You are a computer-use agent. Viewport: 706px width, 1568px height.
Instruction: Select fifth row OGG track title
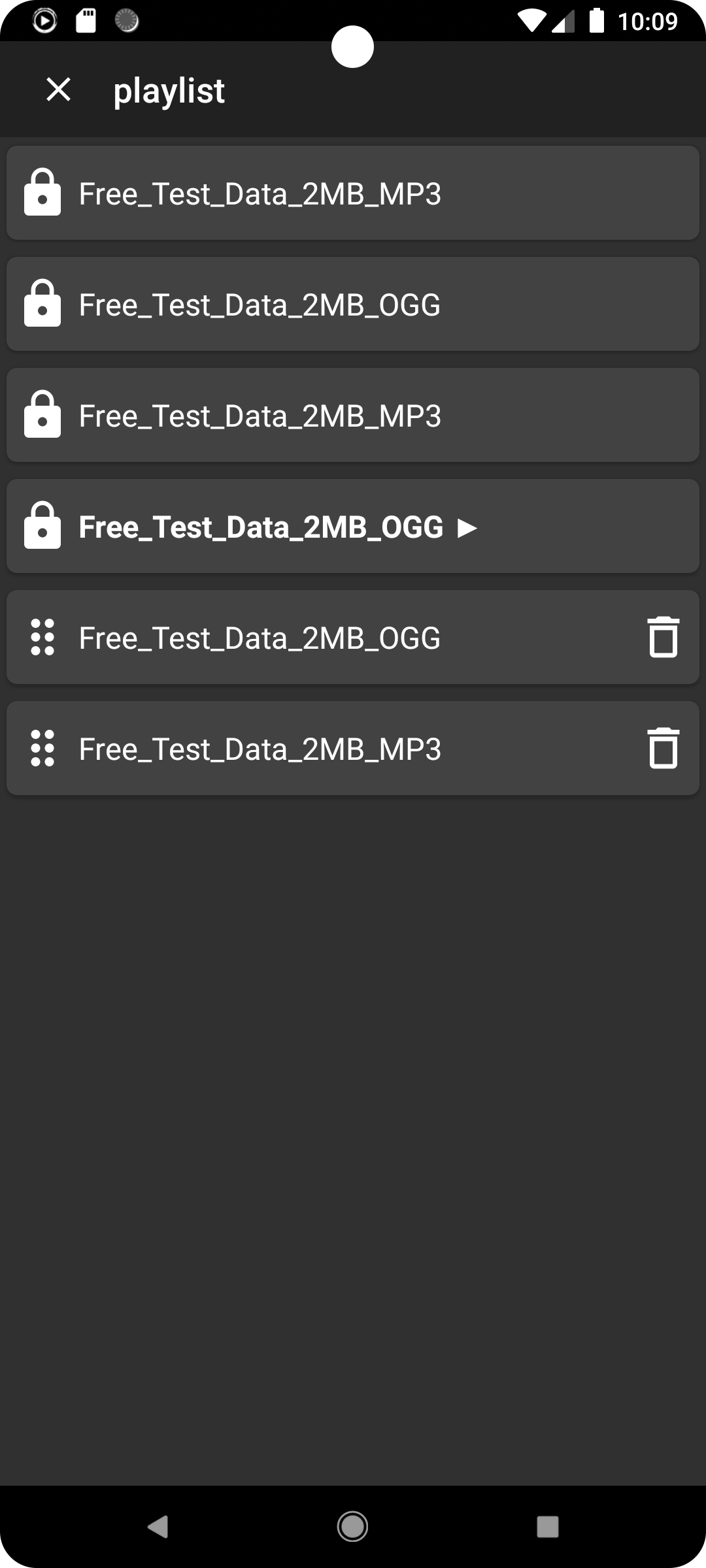[260, 638]
